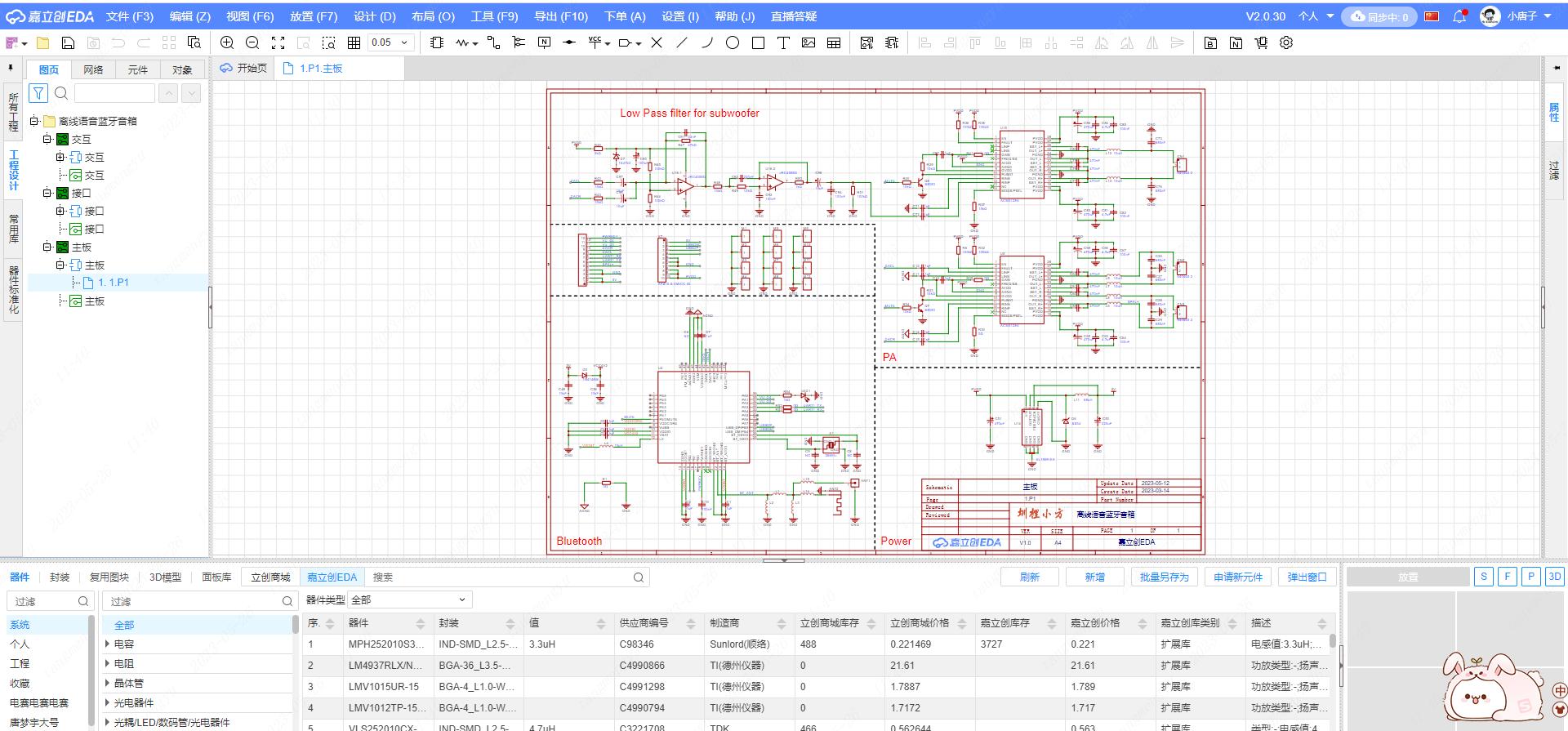Click the insert image toolbar icon
Screen dimensions: 1568x731
tap(808, 42)
